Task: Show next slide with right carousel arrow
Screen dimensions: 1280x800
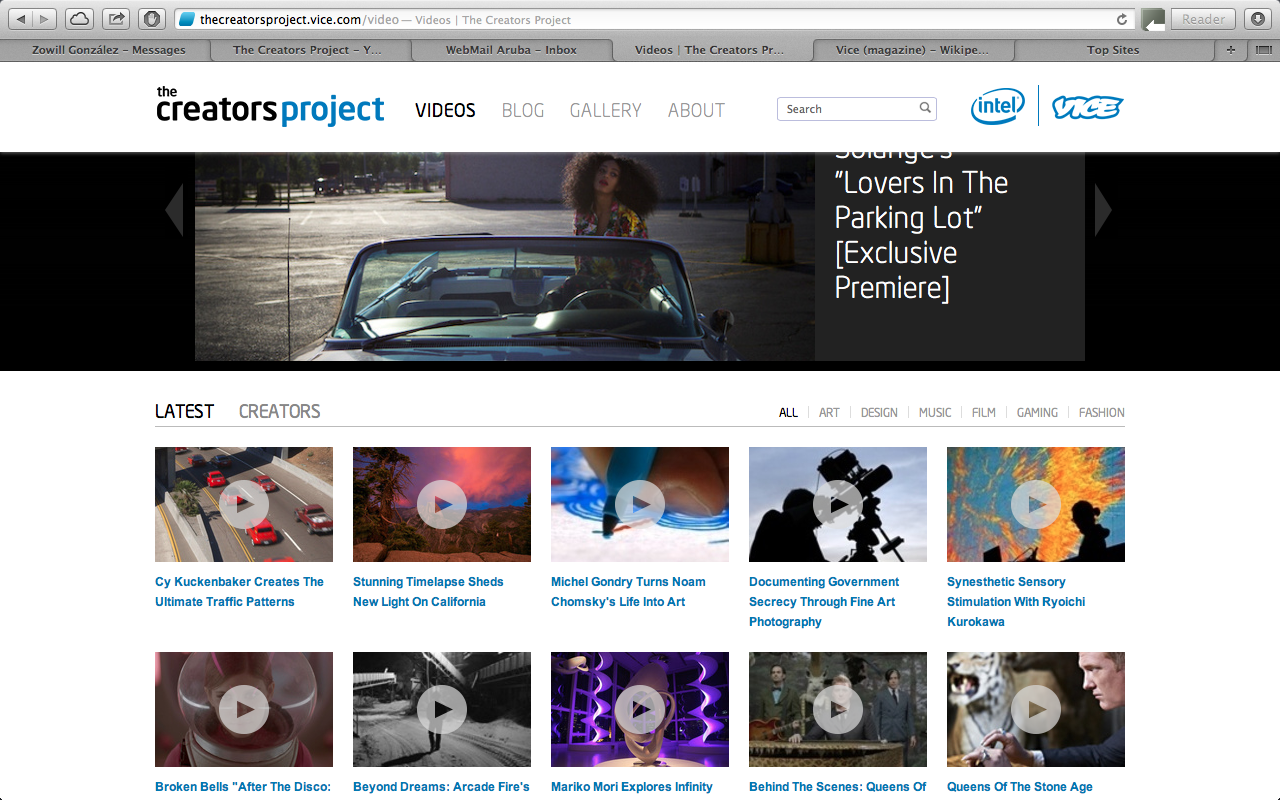Action: tap(1103, 210)
